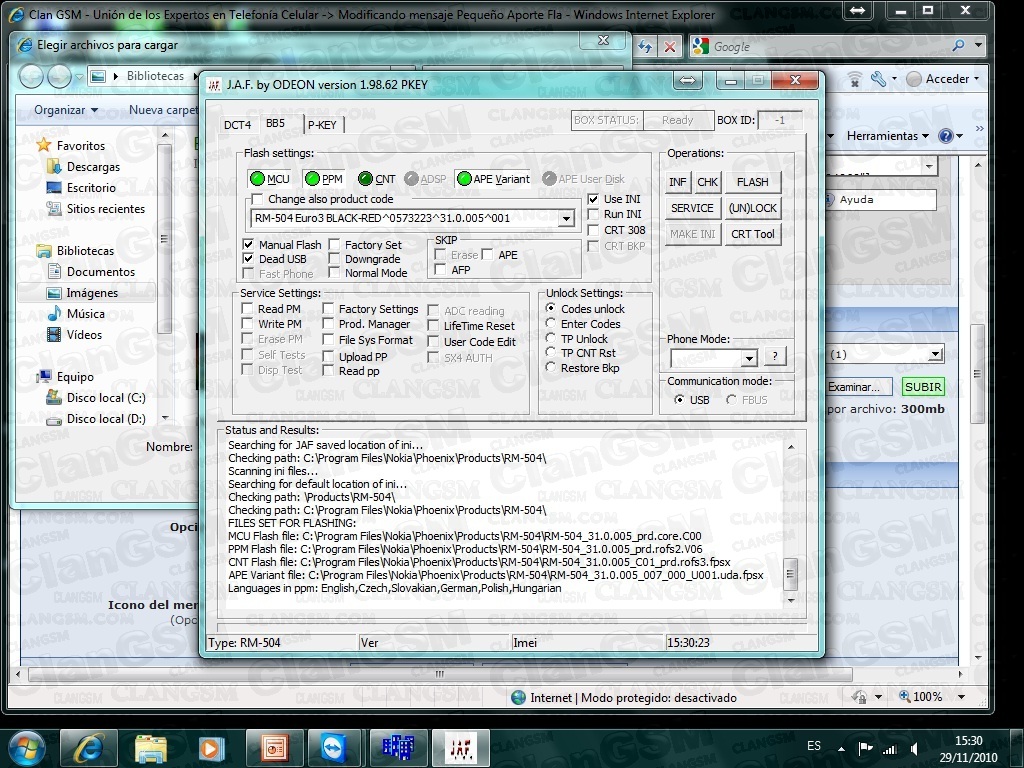The height and width of the screenshot is (768, 1024).
Task: Click the SERVICE button
Action: click(692, 208)
